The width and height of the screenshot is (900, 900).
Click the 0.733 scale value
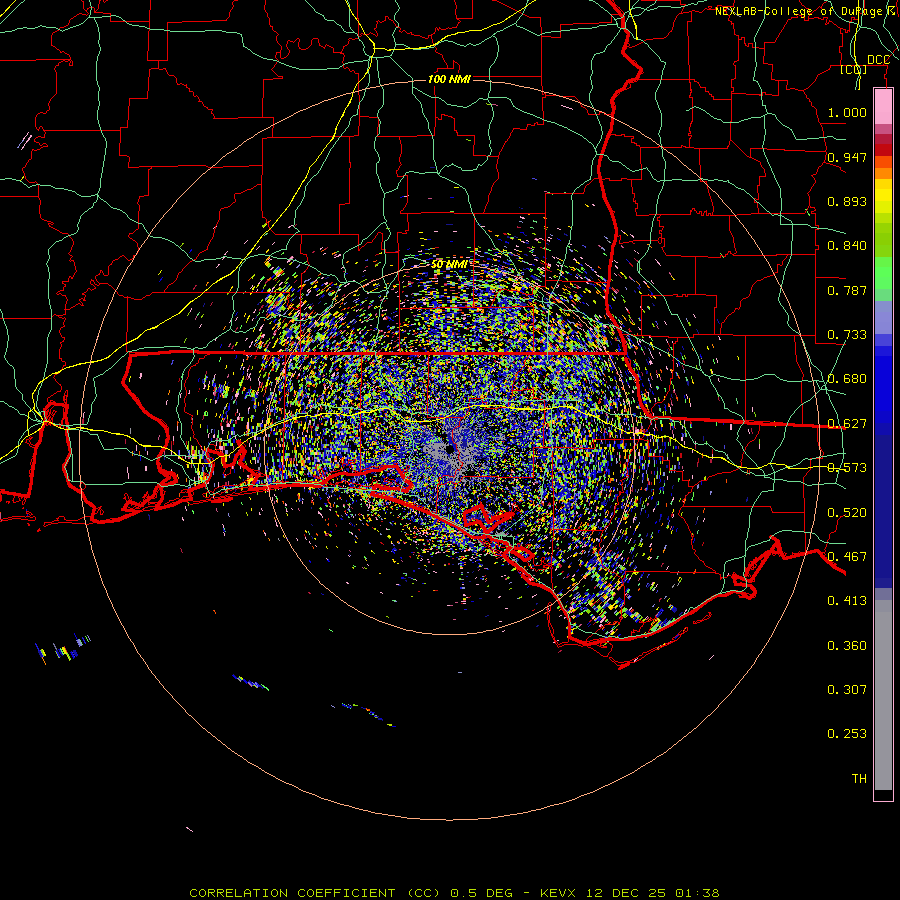[847, 335]
